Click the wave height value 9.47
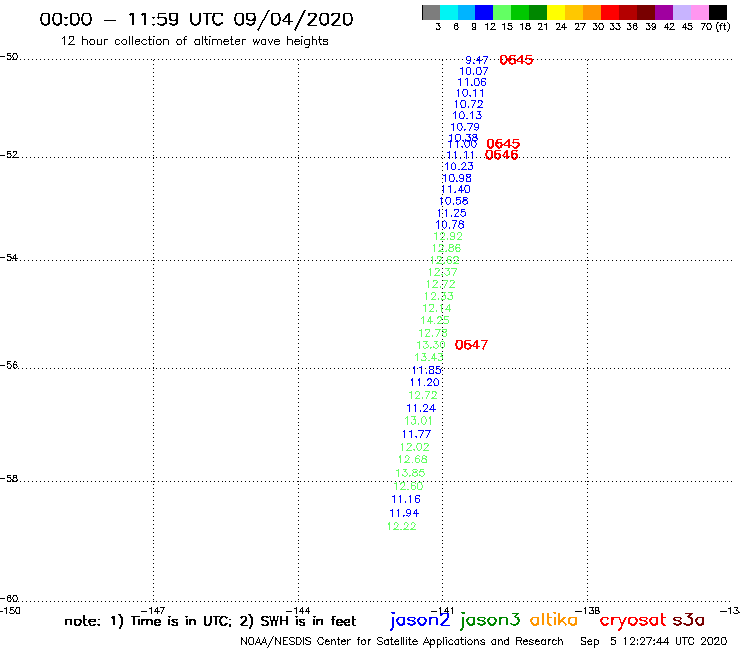740x650 pixels. [477, 60]
